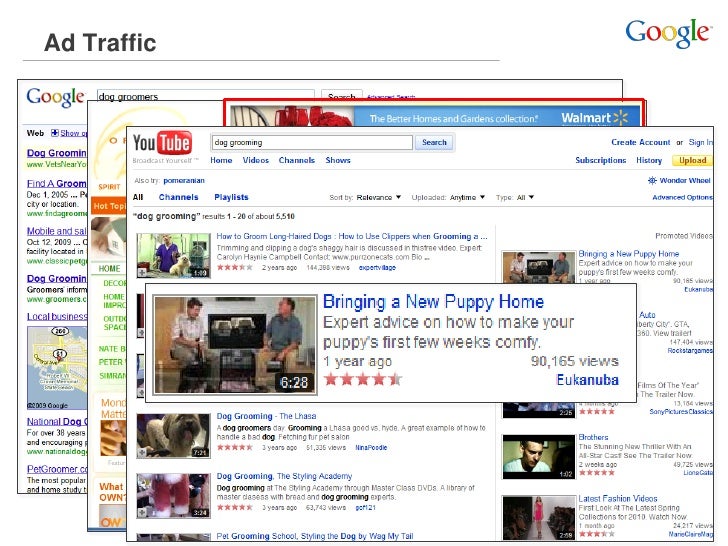This screenshot has height=546, width=728.
Task: Click the Eukanuba channel link in enlarged ad
Action: [x=587, y=380]
